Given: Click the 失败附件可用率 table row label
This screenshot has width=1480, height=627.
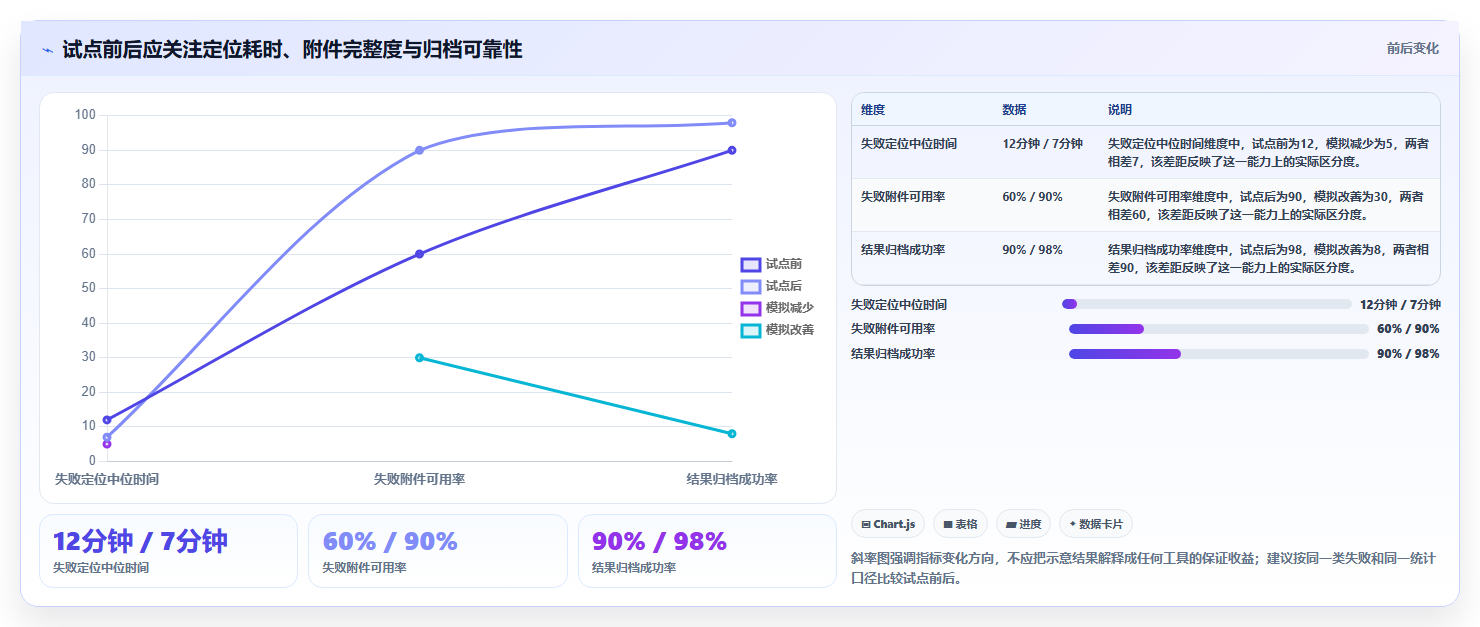Looking at the screenshot, I should pyautogui.click(x=903, y=197).
